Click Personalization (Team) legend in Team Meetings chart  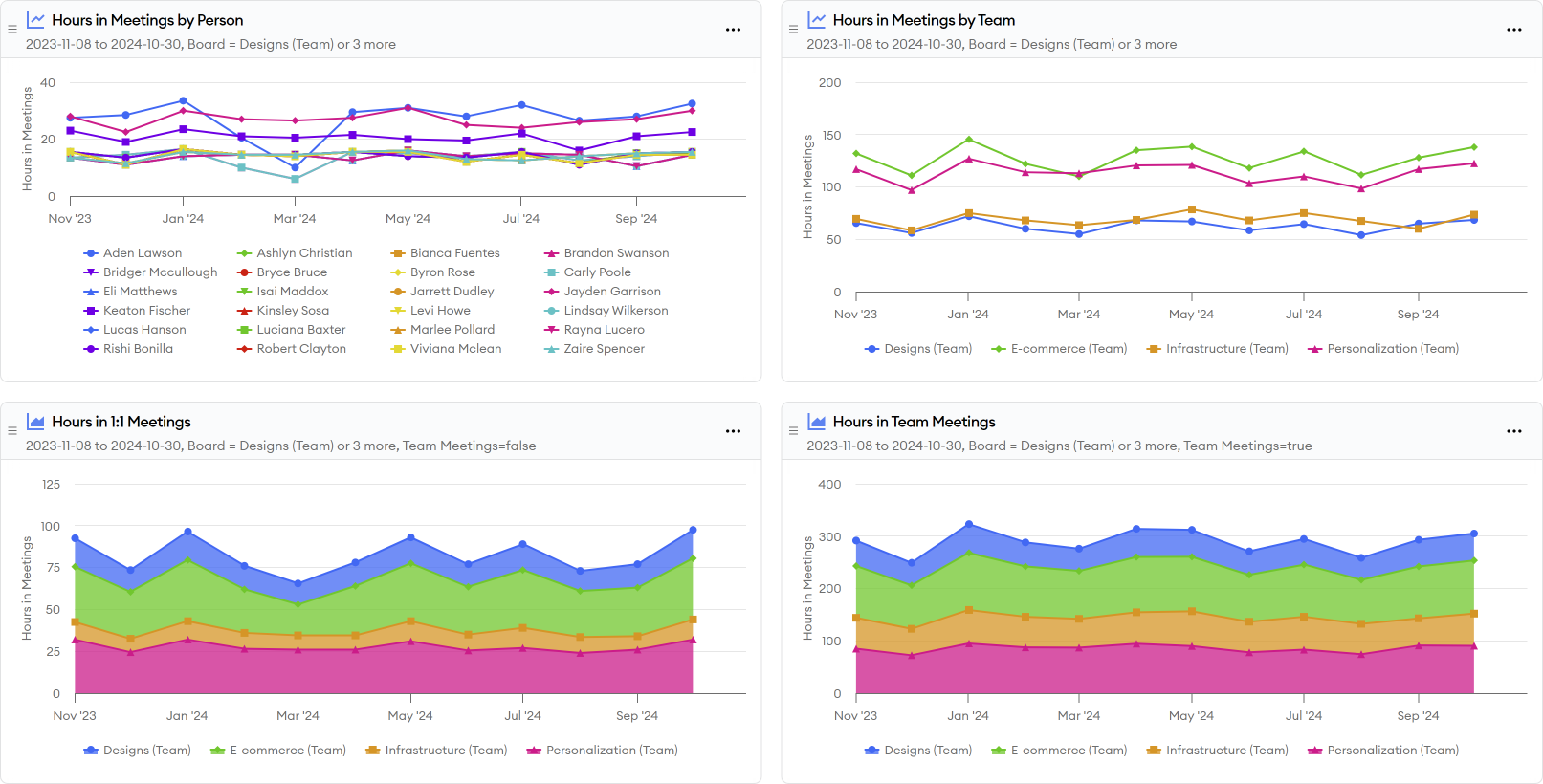click(1392, 751)
